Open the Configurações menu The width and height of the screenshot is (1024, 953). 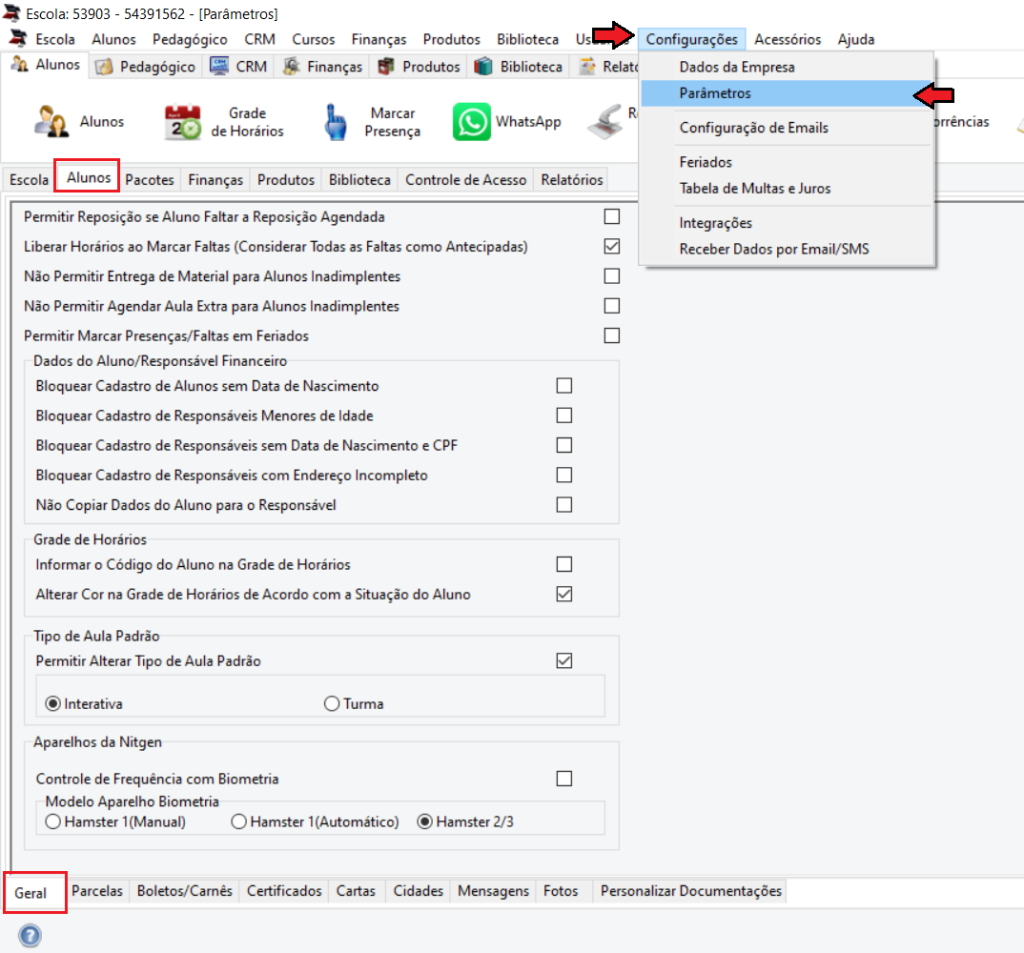(692, 39)
